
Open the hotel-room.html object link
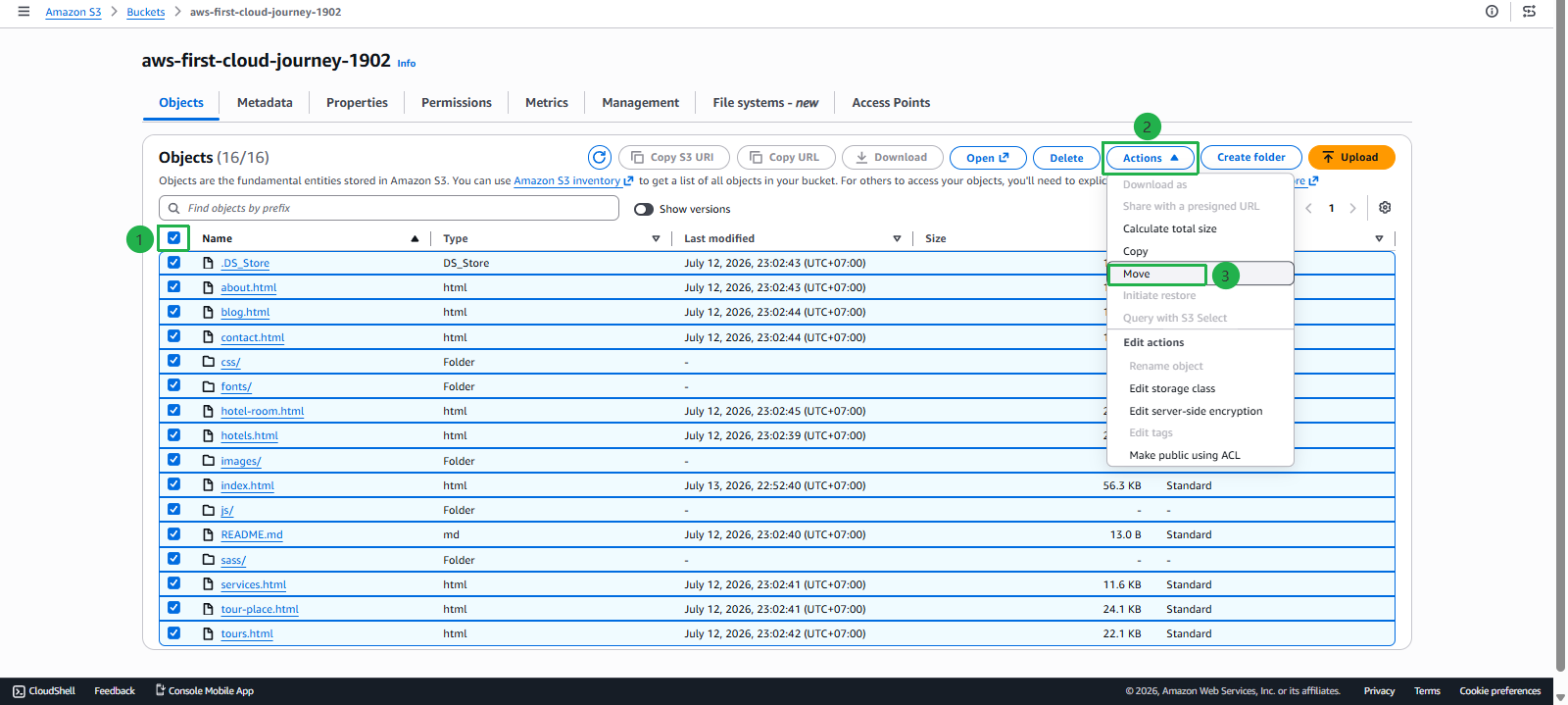[263, 411]
